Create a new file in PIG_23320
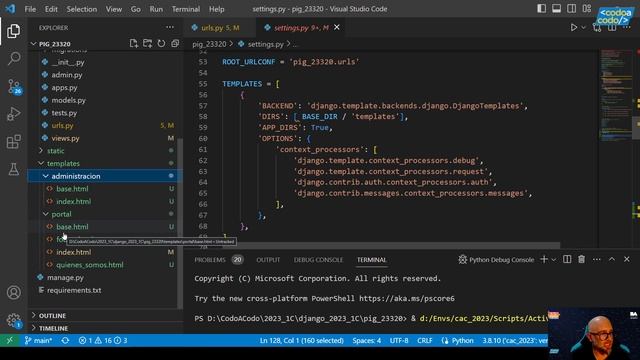640x360 pixels. (133, 44)
